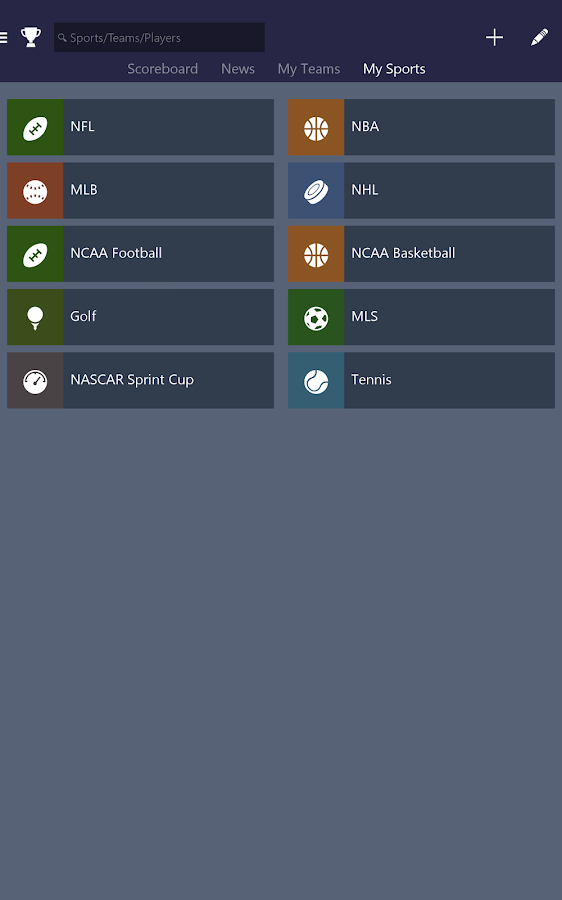
Task: Switch to the Scoreboard tab
Action: pyautogui.click(x=162, y=69)
